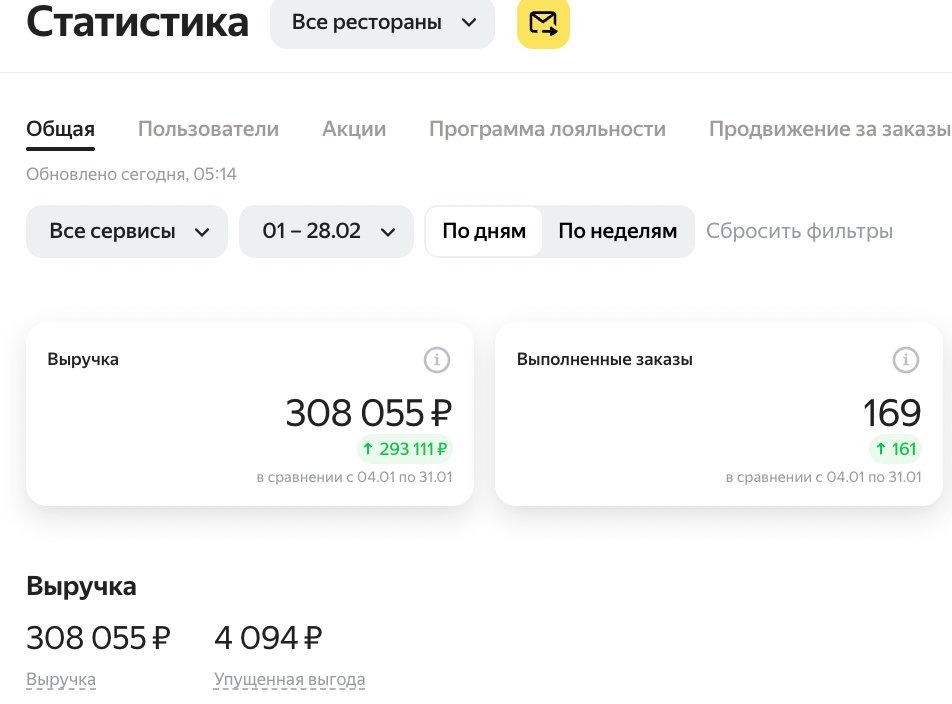This screenshot has width=952, height=704.
Task: Switch to the Пользователи tab
Action: tap(208, 128)
